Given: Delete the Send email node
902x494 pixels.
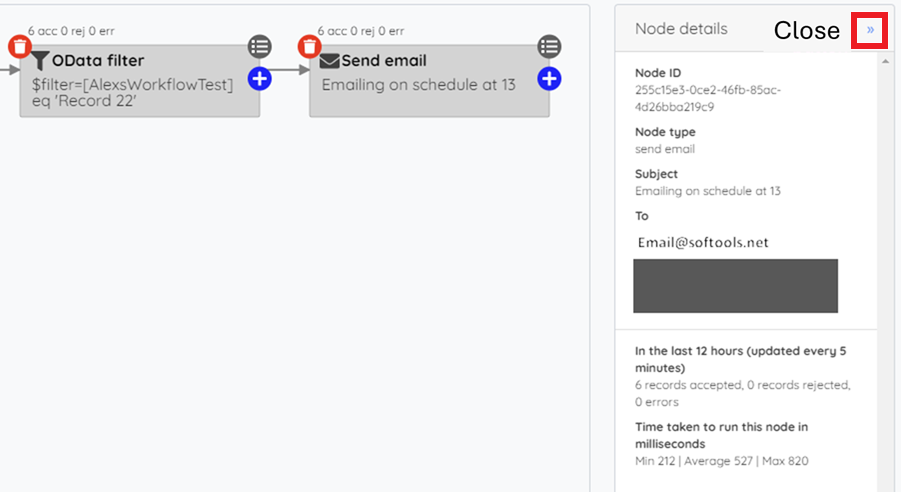Looking at the screenshot, I should (x=309, y=47).
